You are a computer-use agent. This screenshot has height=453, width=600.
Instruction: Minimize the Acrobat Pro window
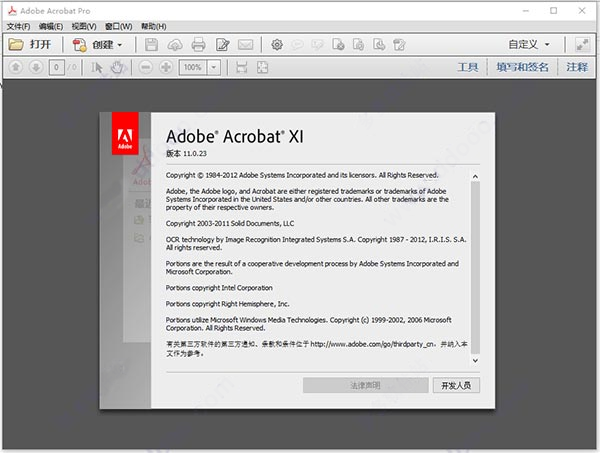[x=526, y=11]
